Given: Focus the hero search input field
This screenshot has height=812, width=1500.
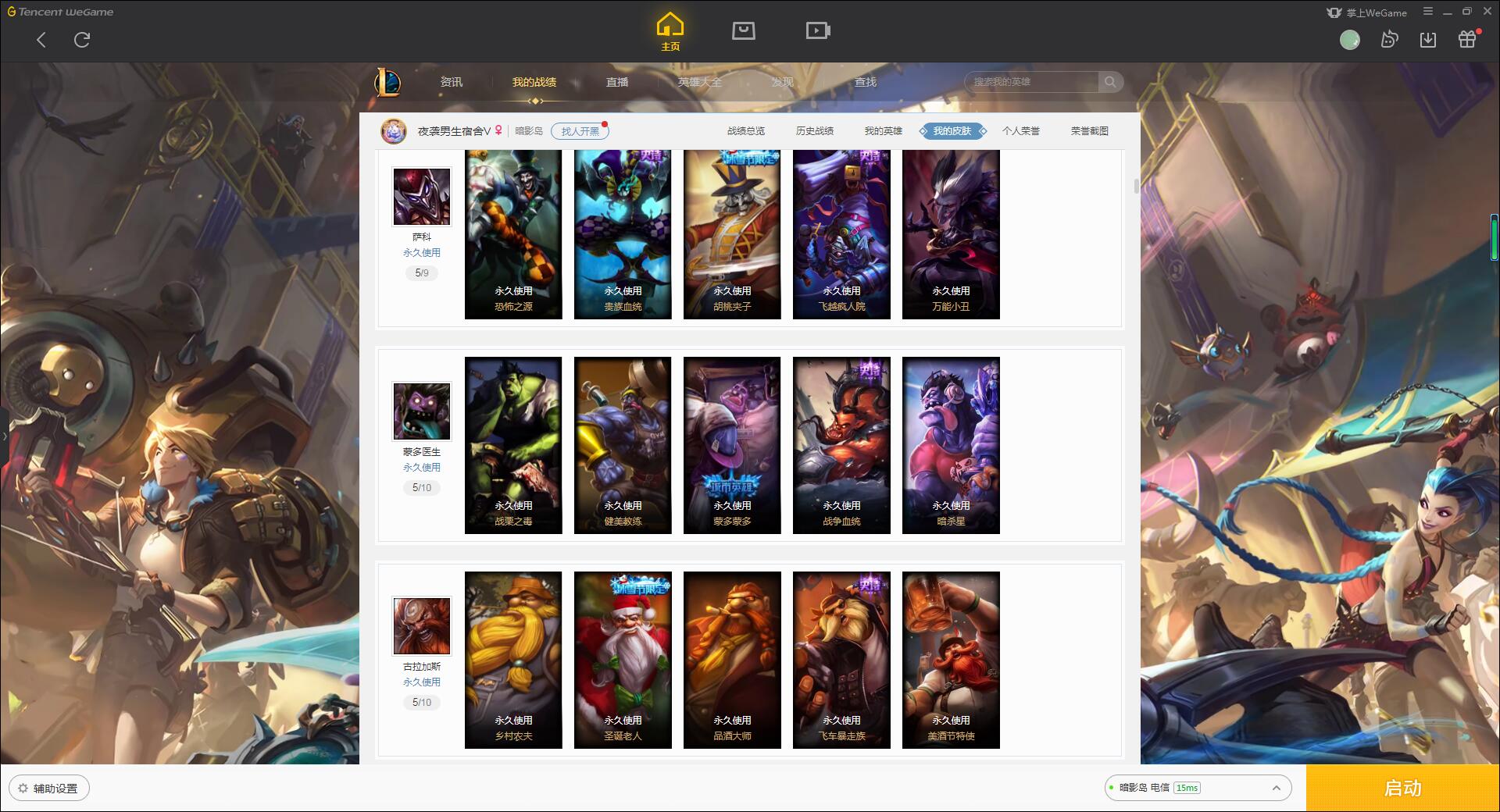Looking at the screenshot, I should [1033, 82].
